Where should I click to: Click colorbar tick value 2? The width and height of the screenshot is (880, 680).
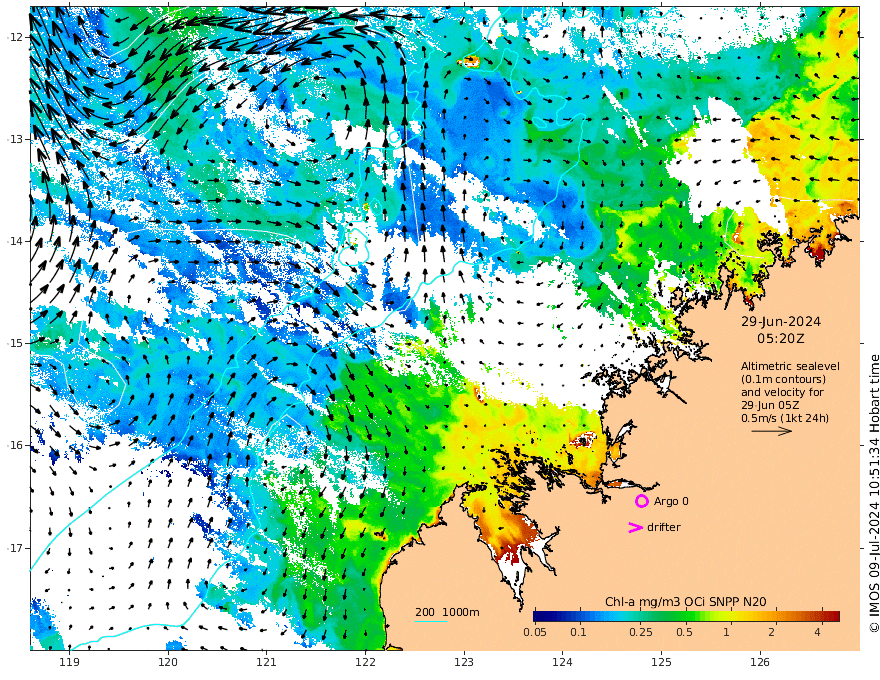coord(772,632)
